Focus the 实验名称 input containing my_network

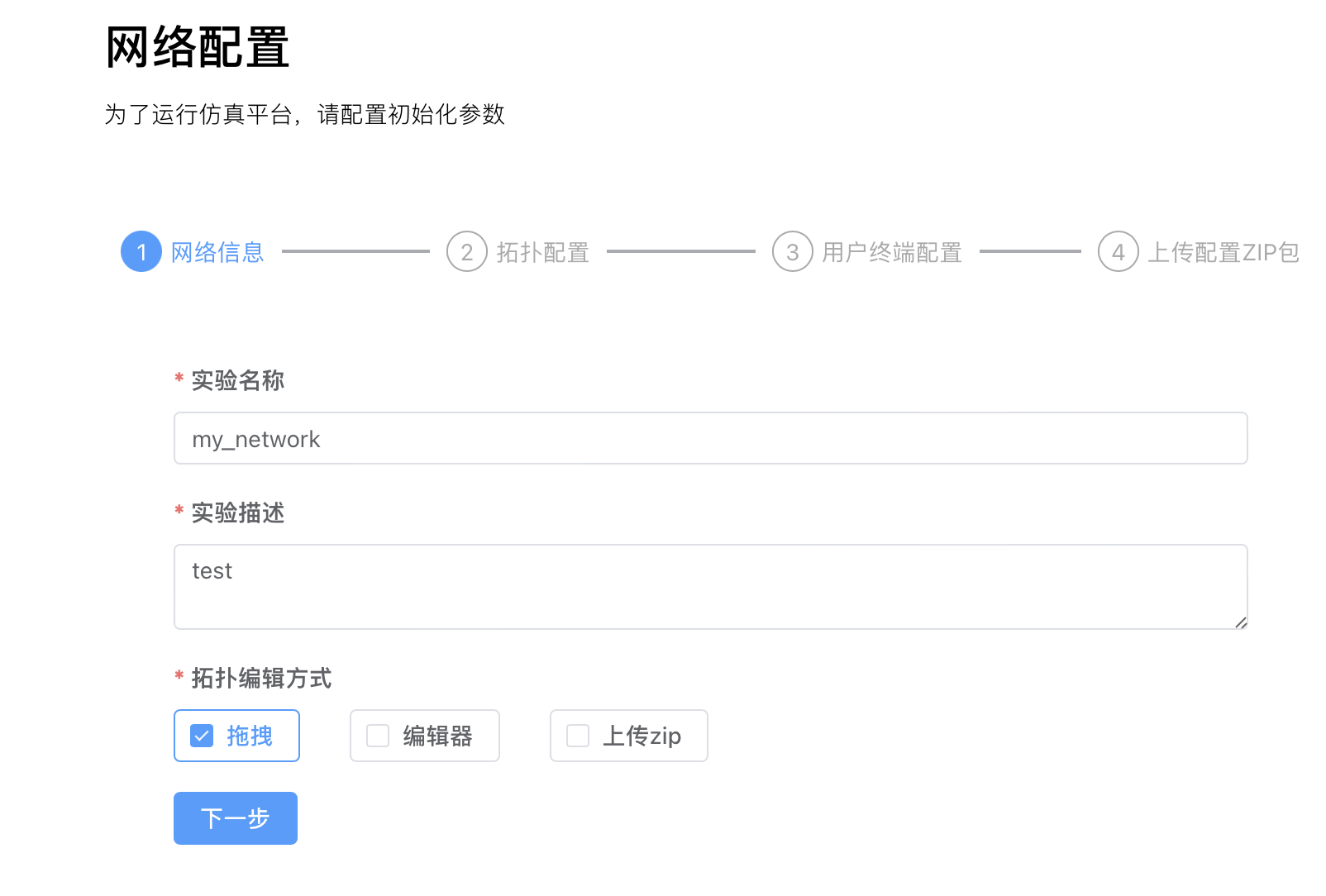(710, 438)
